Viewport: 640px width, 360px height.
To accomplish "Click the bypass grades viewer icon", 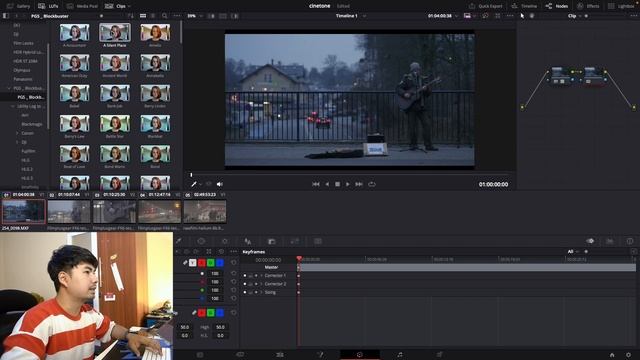I will tap(485, 16).
